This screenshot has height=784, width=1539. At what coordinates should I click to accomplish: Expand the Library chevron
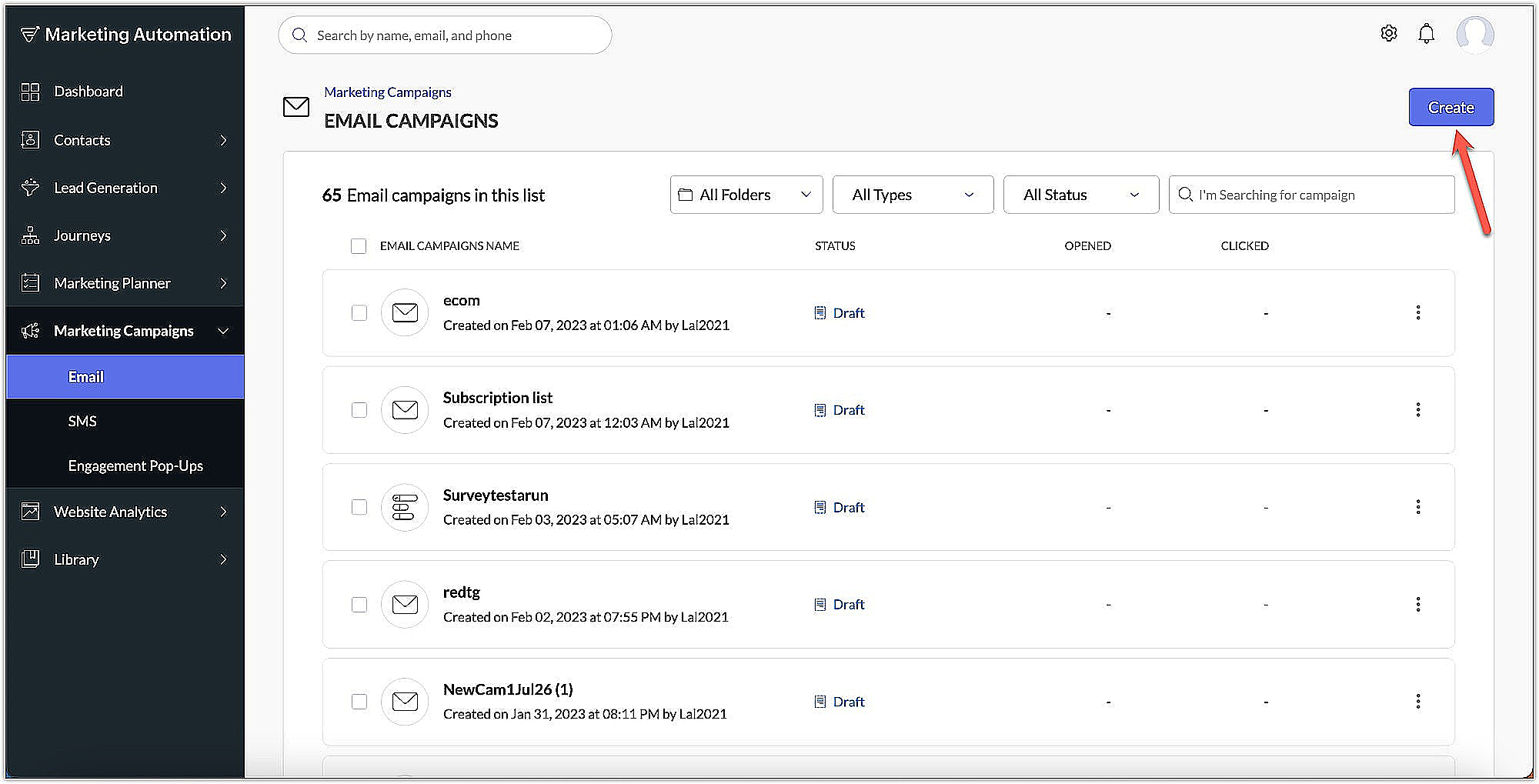click(223, 559)
